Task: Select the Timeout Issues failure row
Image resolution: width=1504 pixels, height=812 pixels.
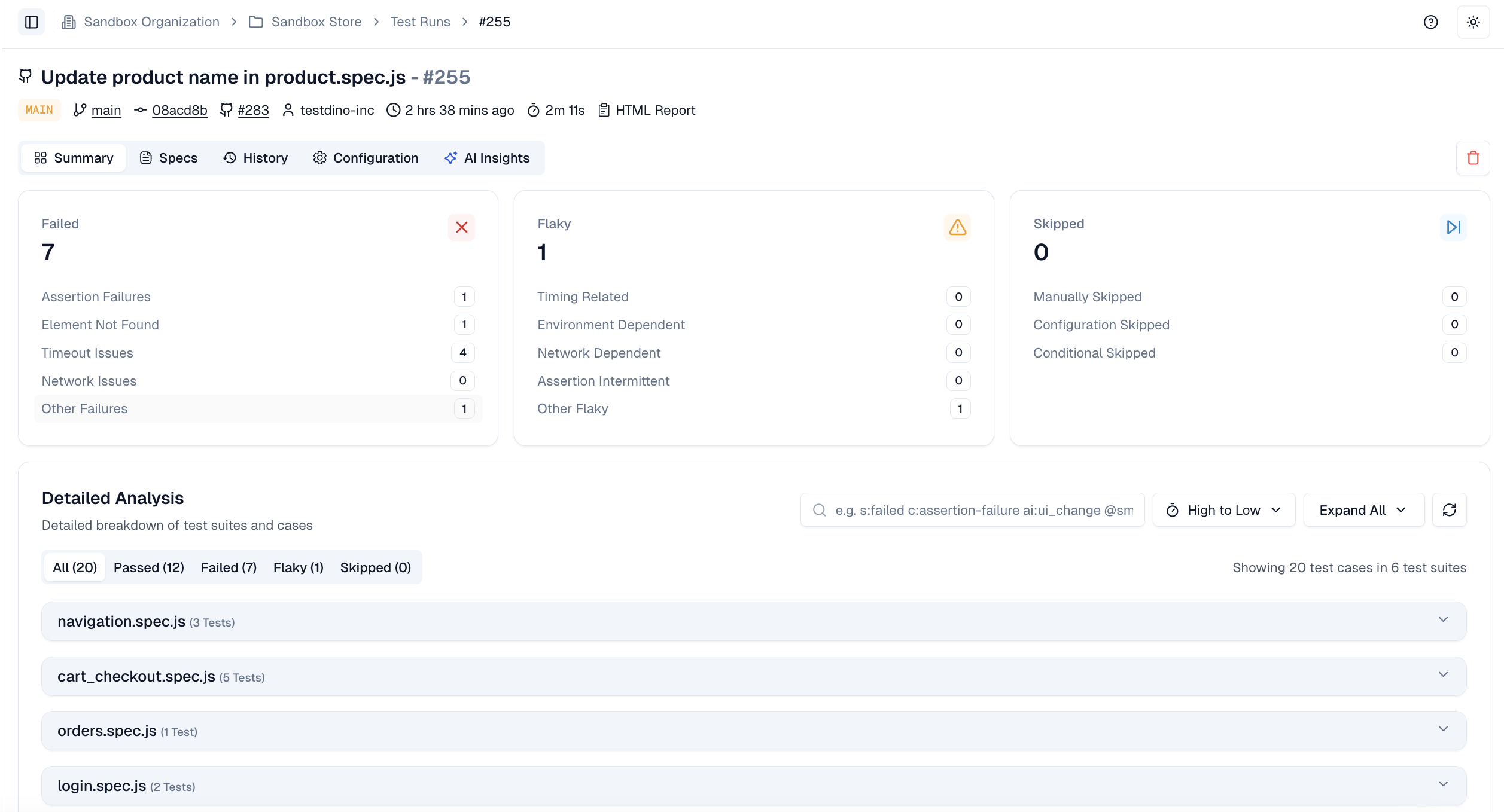Action: [x=257, y=353]
